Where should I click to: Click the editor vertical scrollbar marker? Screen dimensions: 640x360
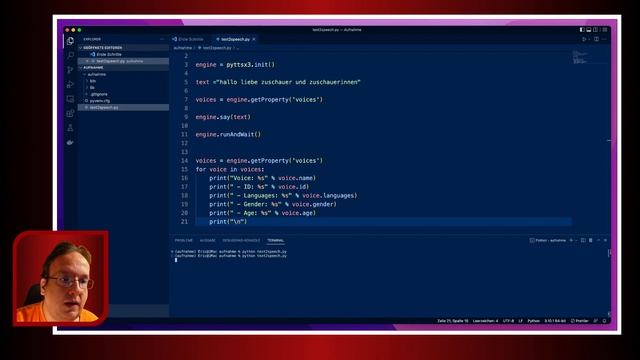click(609, 140)
